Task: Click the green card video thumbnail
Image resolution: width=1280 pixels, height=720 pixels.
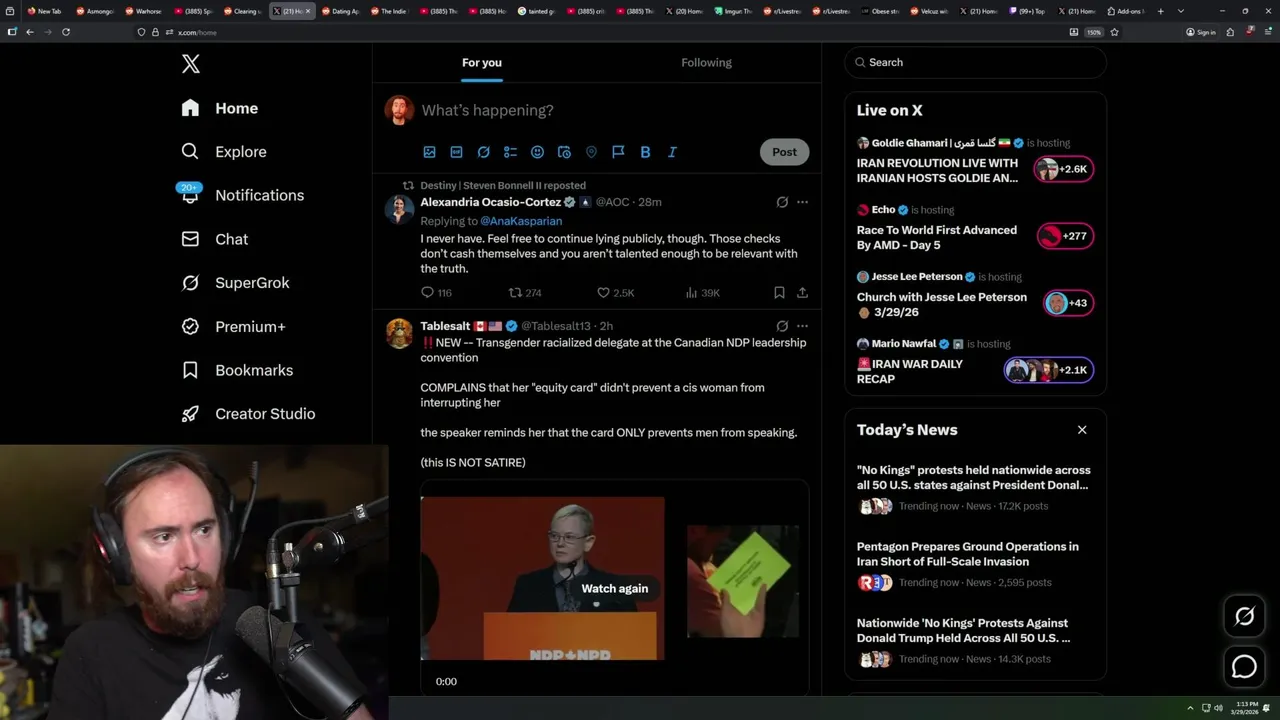Action: tap(743, 581)
